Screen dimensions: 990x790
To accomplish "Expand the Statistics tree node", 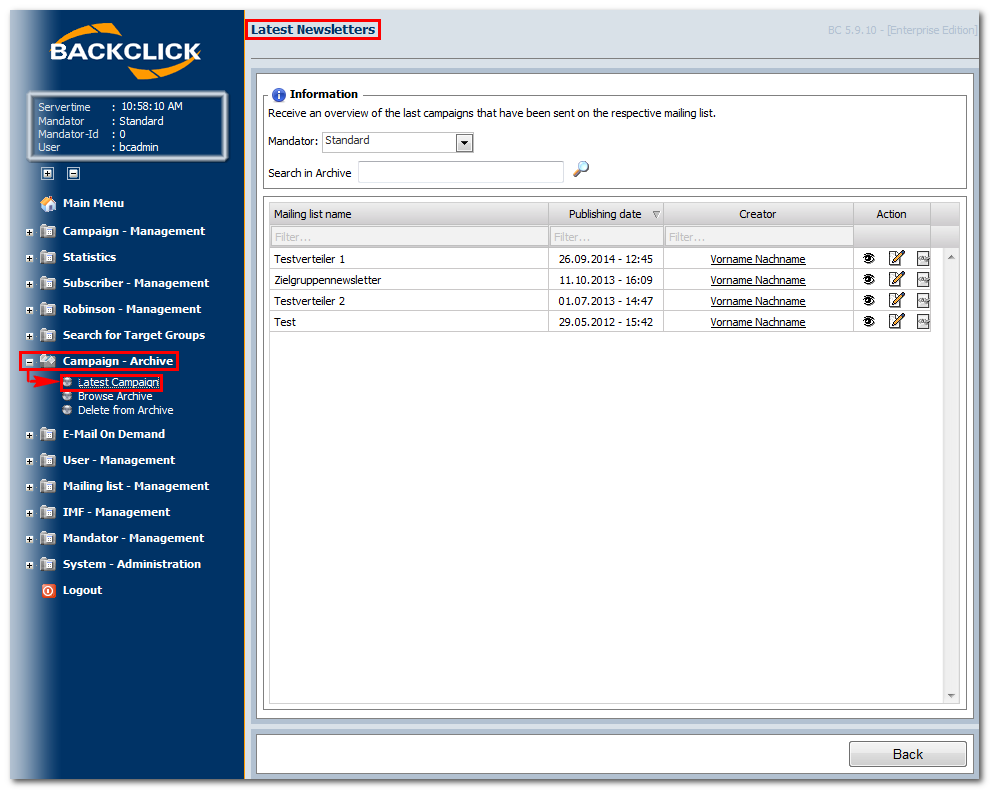I will click(29, 258).
